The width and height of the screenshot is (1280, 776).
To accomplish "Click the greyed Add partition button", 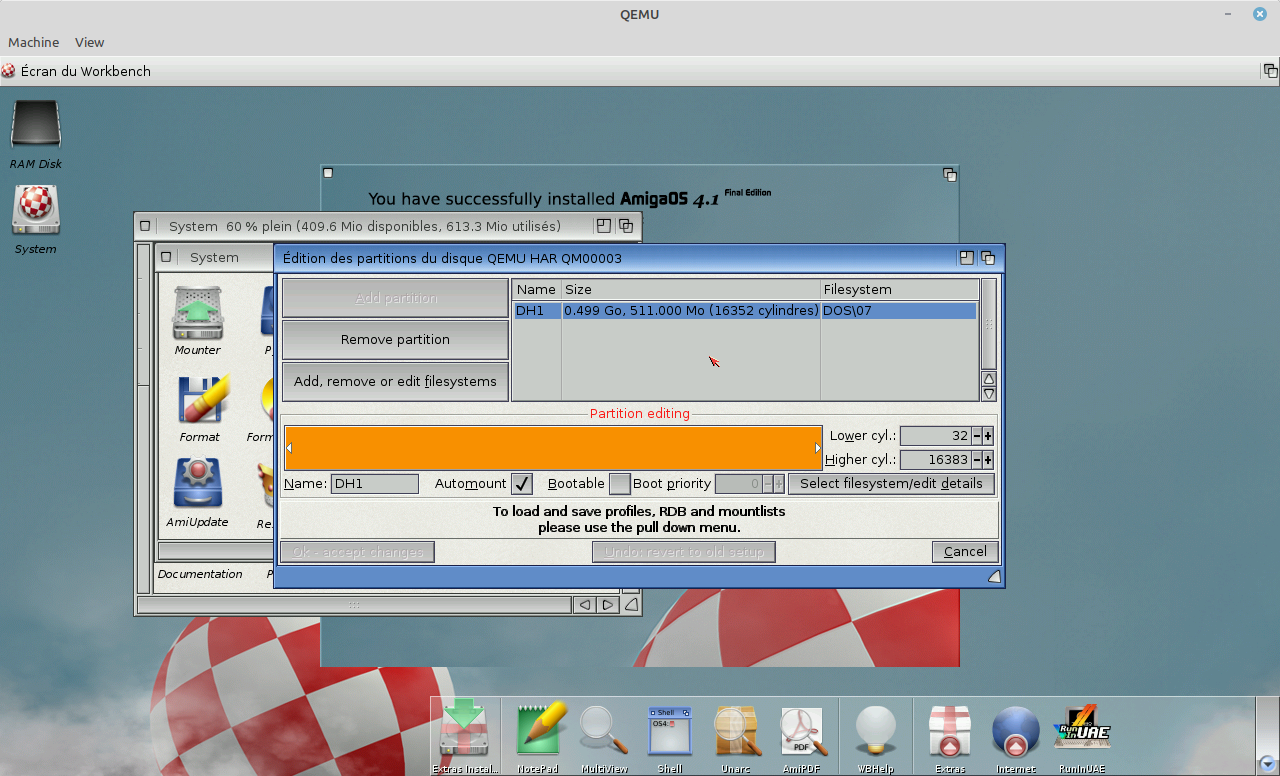I will click(395, 298).
